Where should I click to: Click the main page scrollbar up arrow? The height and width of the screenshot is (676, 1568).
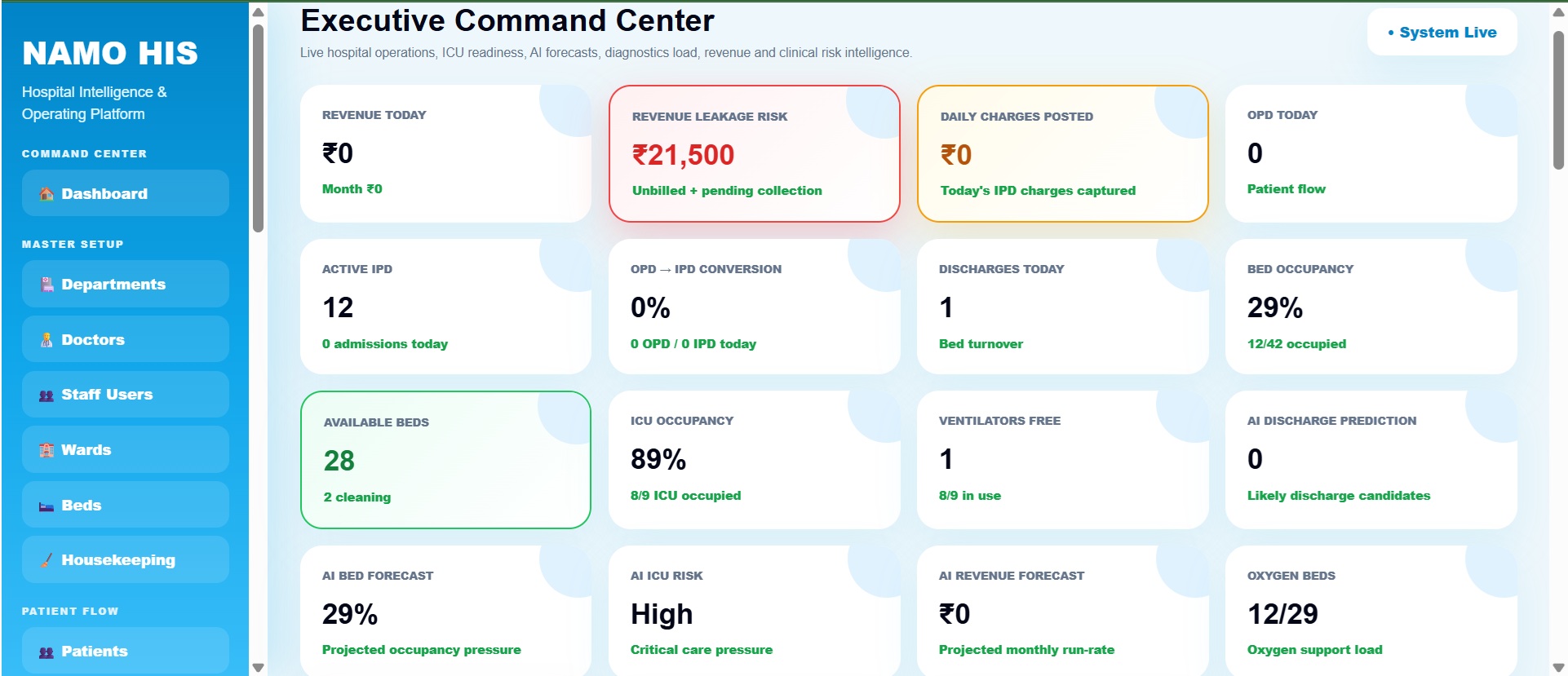(x=1558, y=11)
